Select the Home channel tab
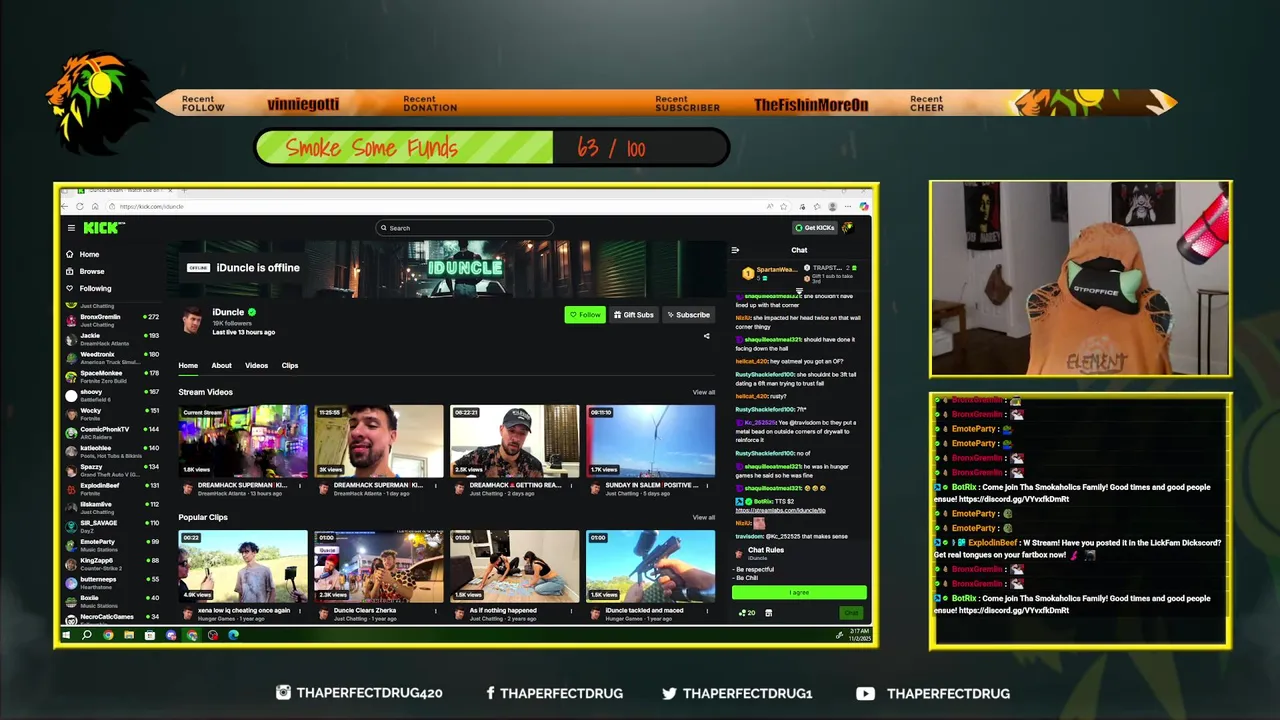The image size is (1280, 720). (188, 365)
